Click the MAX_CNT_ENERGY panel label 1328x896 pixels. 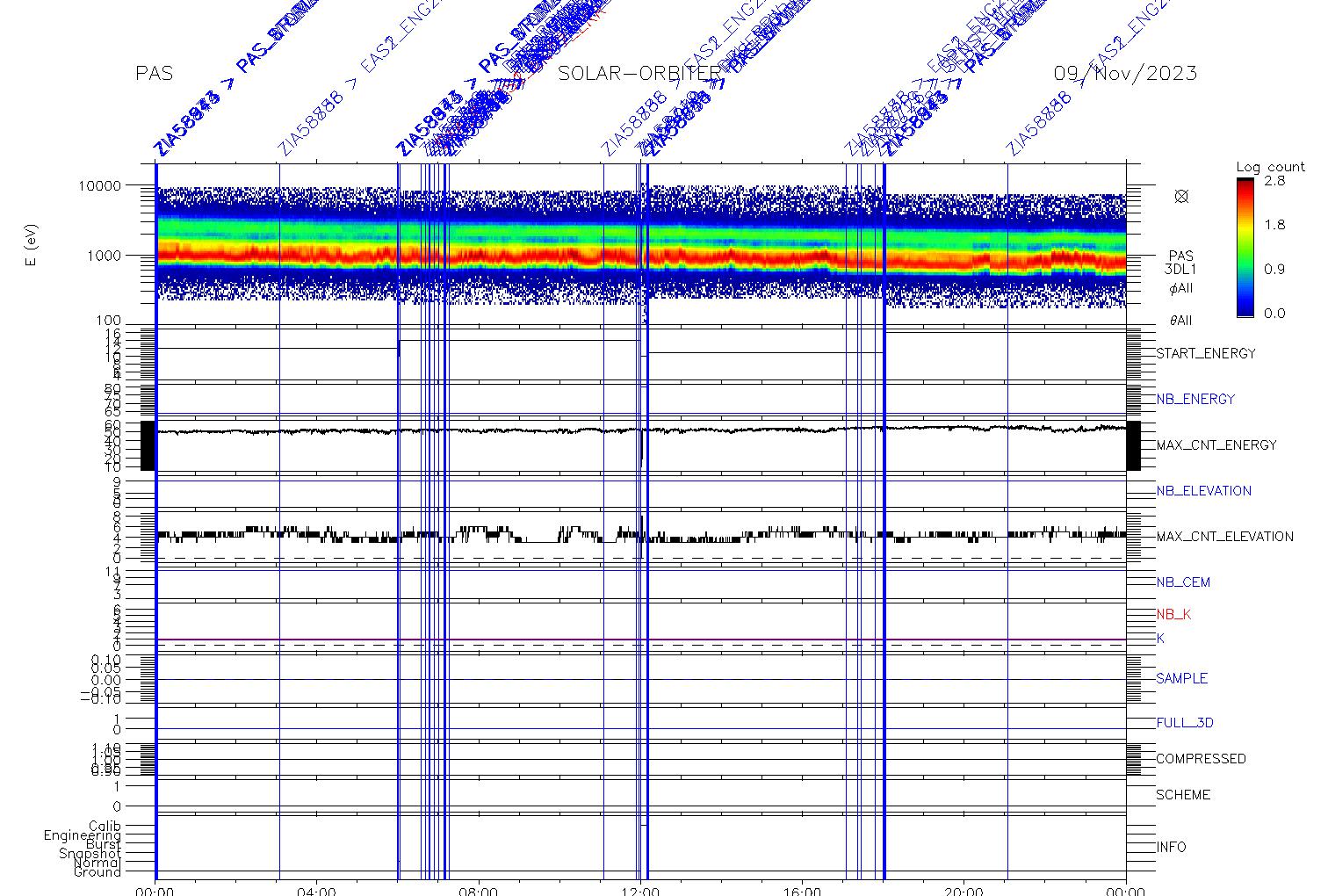coord(1216,445)
